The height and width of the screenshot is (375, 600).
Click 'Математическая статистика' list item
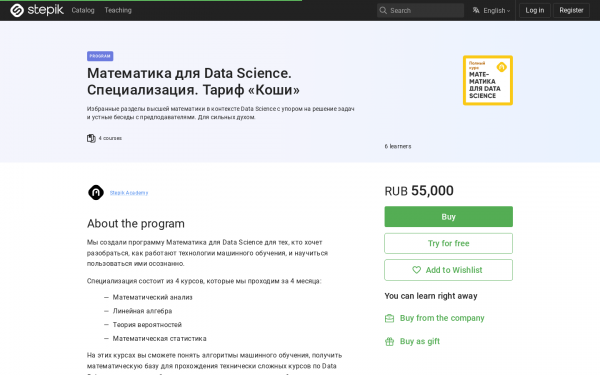tap(159, 339)
